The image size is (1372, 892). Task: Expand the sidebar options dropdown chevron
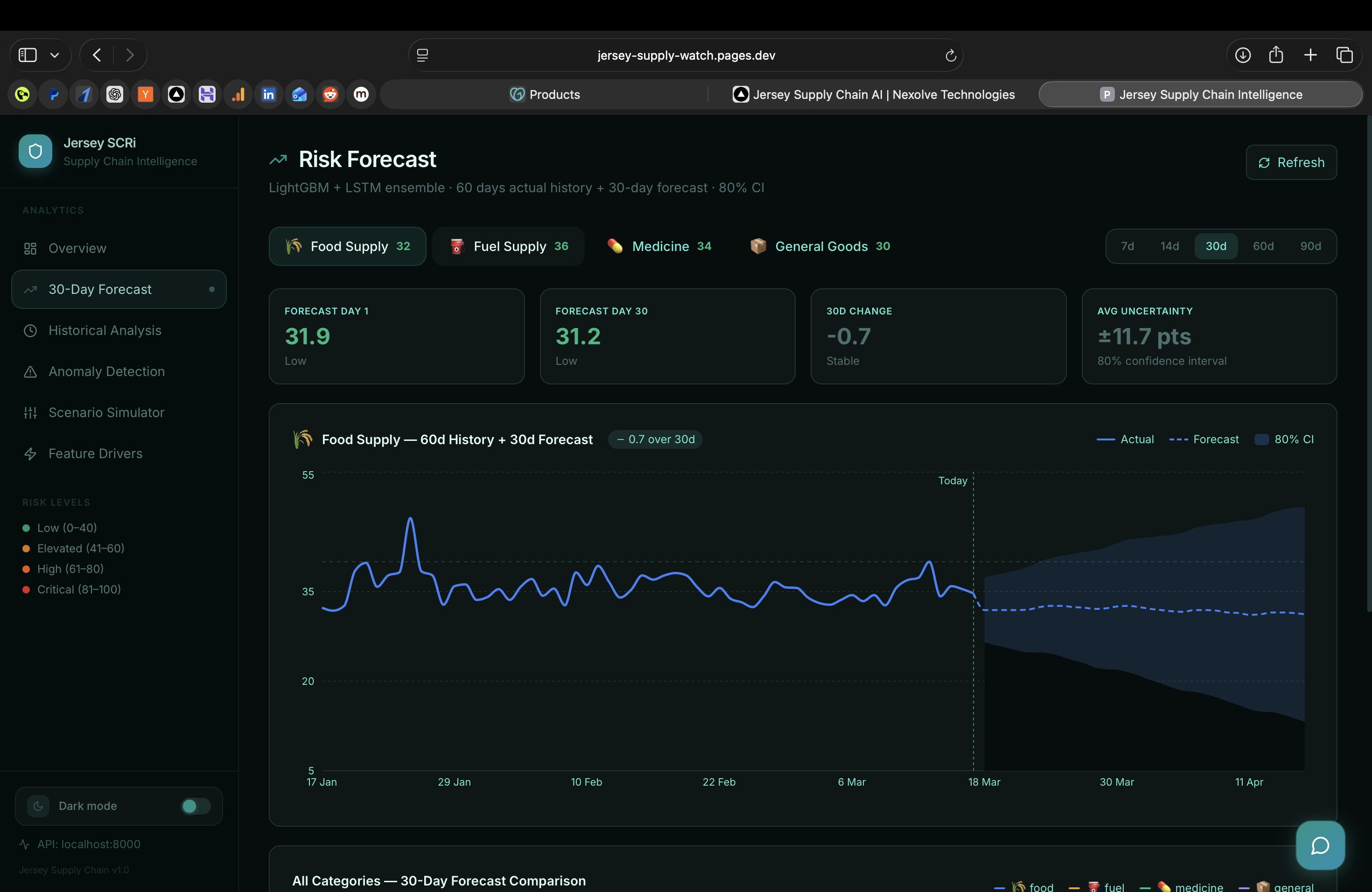(x=55, y=56)
